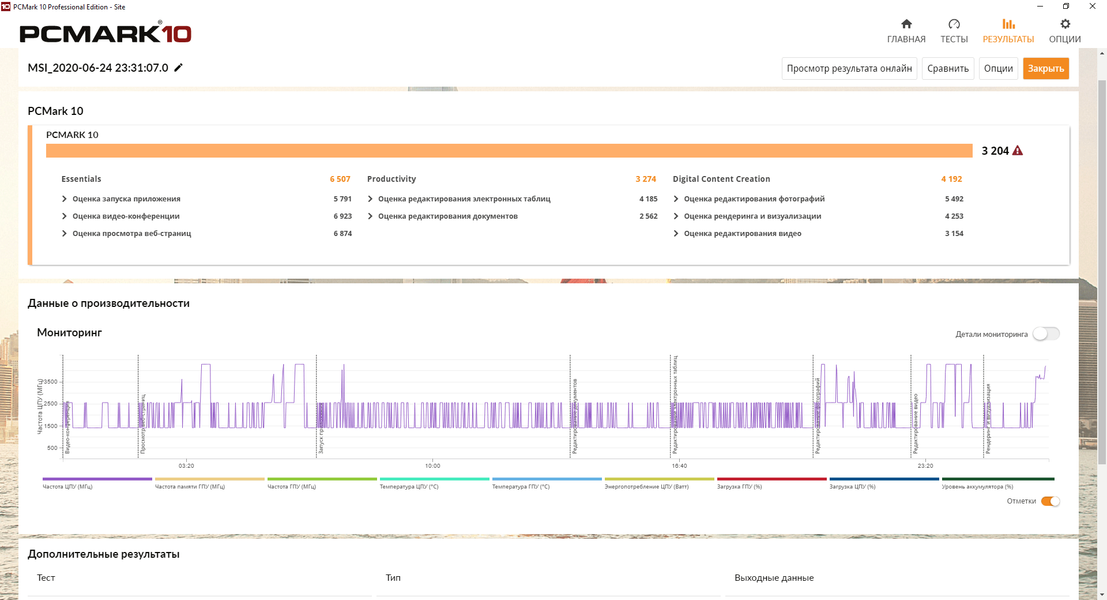Viewport: 1107px width, 600px height.
Task: Click the 16:40 time mark on chart
Action: (678, 466)
